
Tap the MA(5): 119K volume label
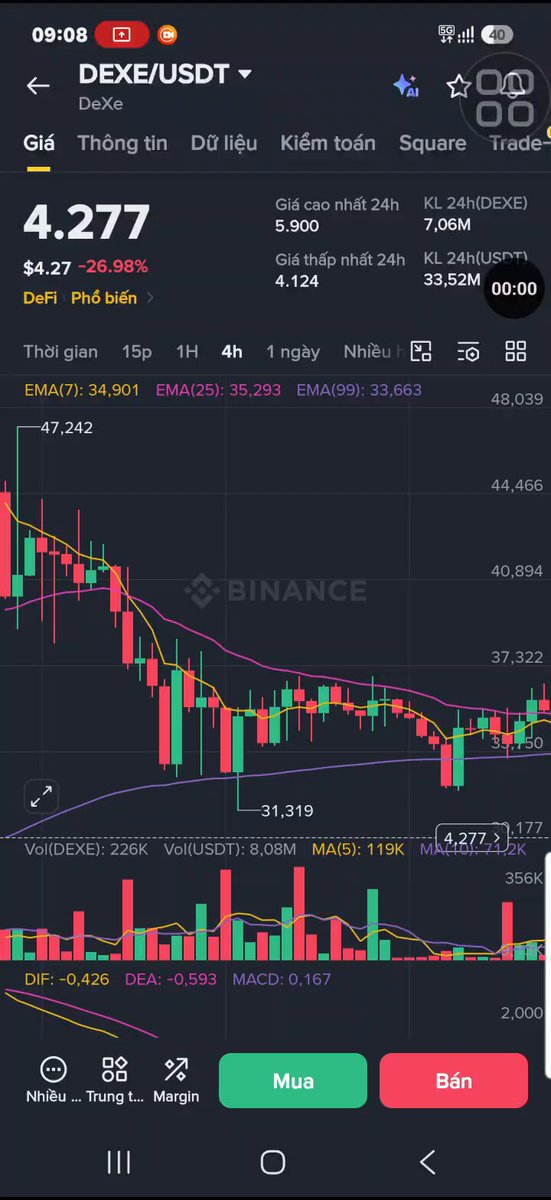tap(358, 849)
